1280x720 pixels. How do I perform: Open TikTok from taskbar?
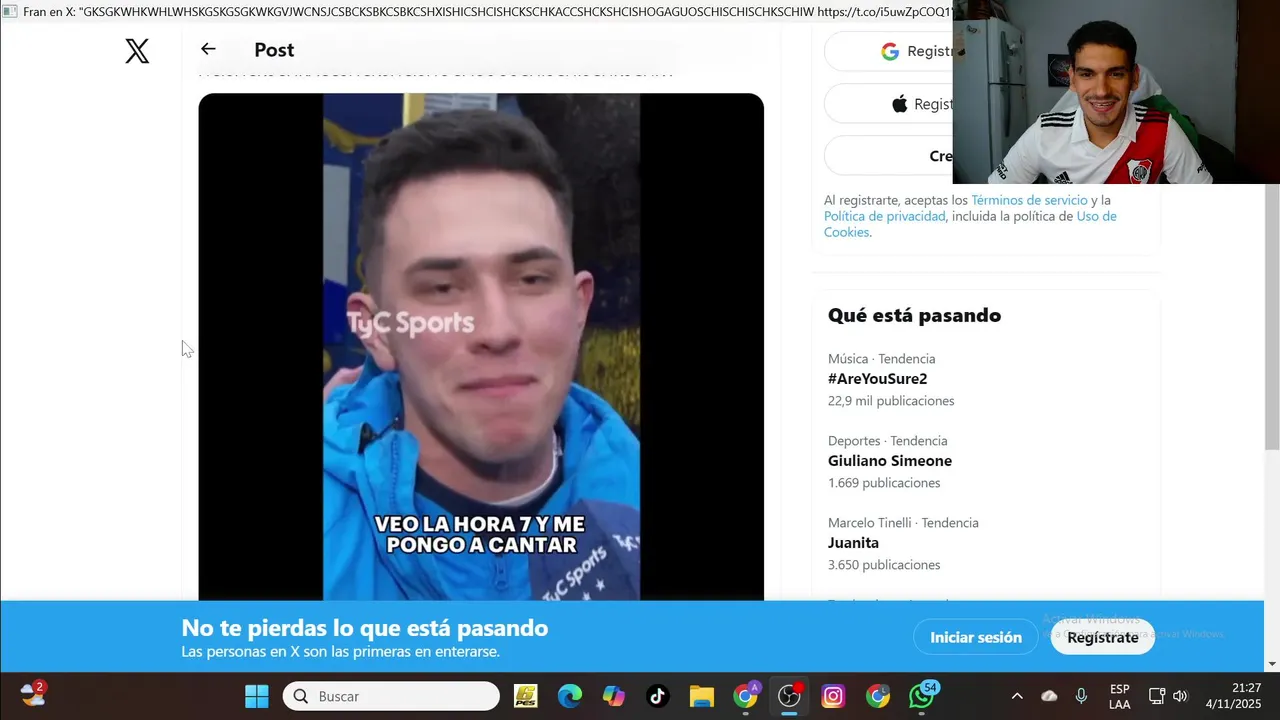pos(657,696)
